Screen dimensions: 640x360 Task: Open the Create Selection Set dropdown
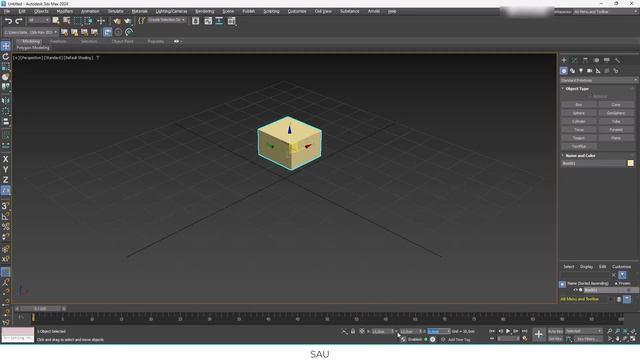tap(167, 20)
